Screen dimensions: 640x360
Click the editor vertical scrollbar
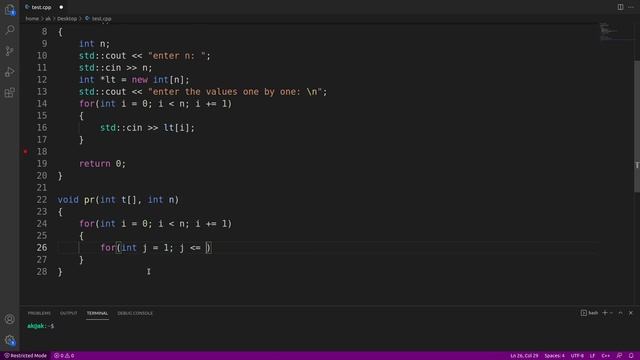637,126
